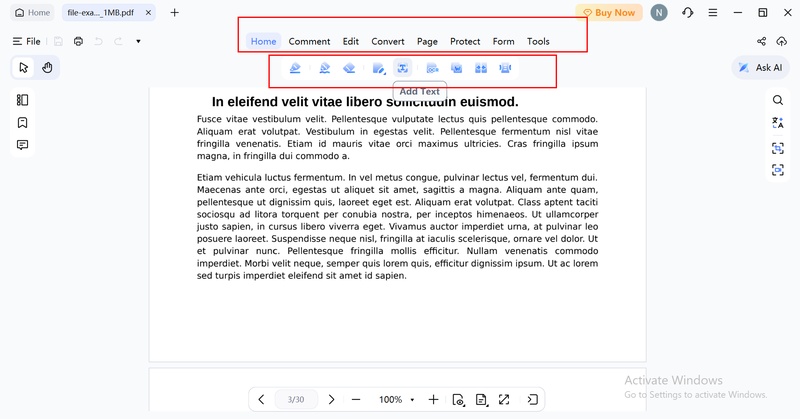Switch to the Page tab
Image resolution: width=800 pixels, height=419 pixels.
point(427,41)
